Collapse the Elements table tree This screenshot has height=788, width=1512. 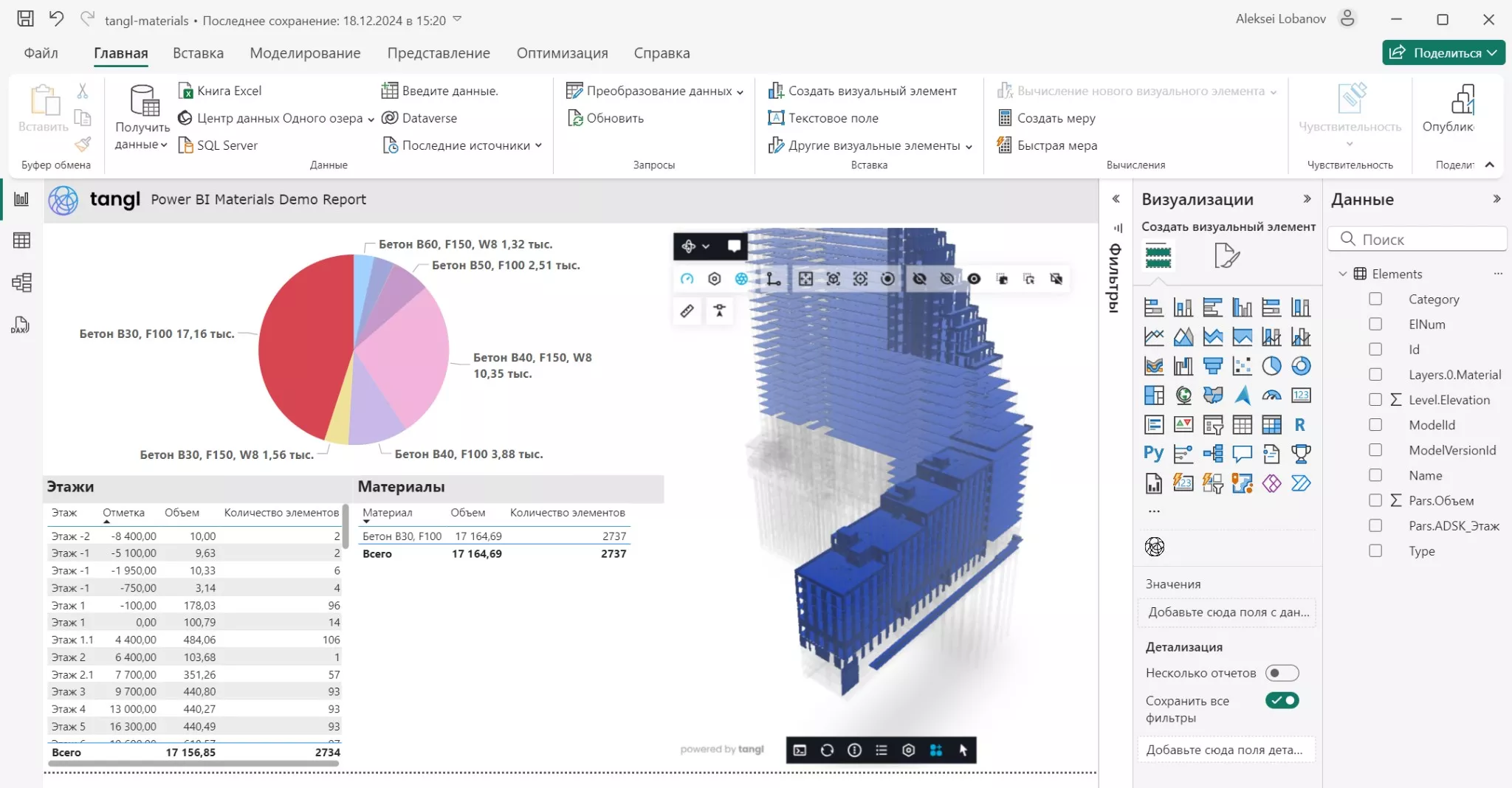coord(1343,274)
